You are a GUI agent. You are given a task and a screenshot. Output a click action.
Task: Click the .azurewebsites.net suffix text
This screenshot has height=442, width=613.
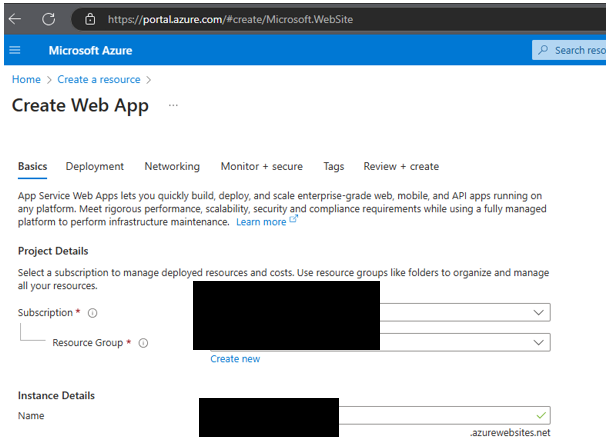(x=510, y=433)
